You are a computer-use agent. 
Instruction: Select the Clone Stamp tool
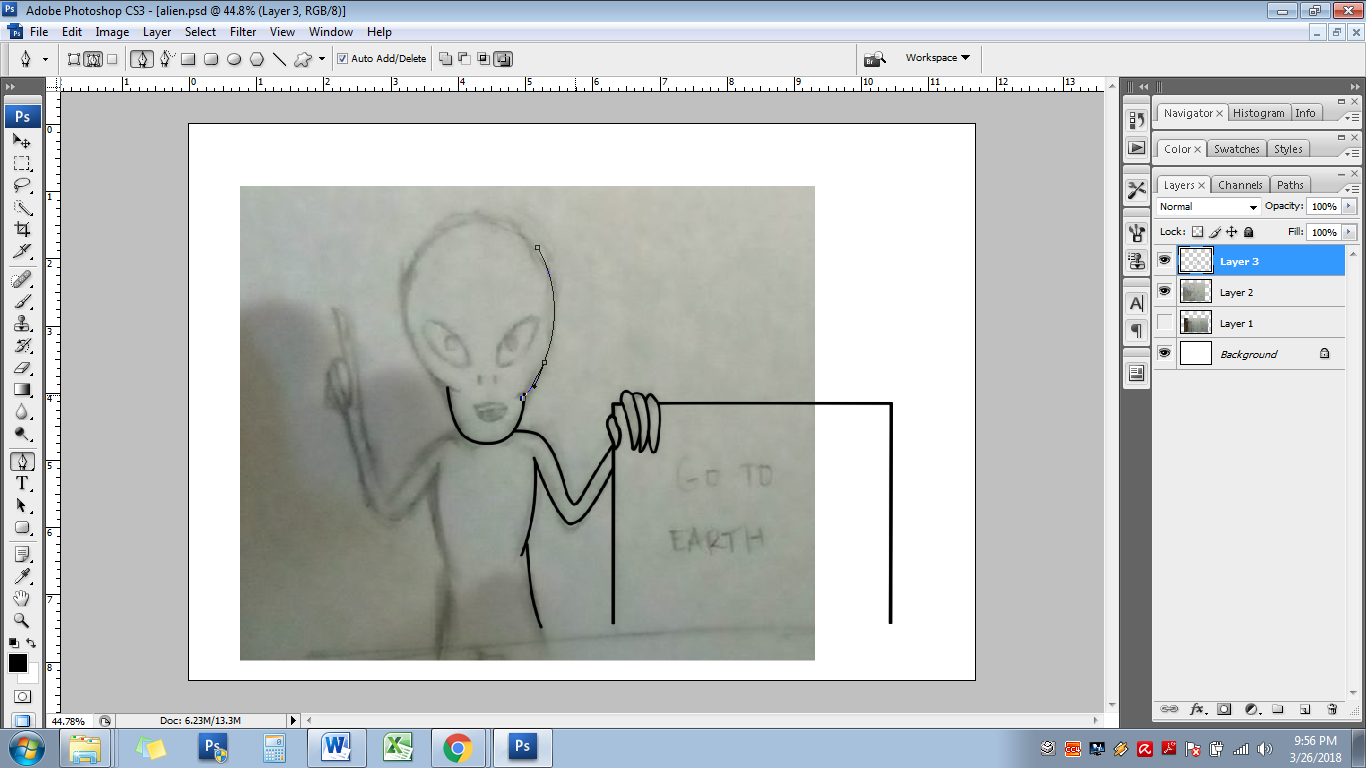pyautogui.click(x=22, y=323)
